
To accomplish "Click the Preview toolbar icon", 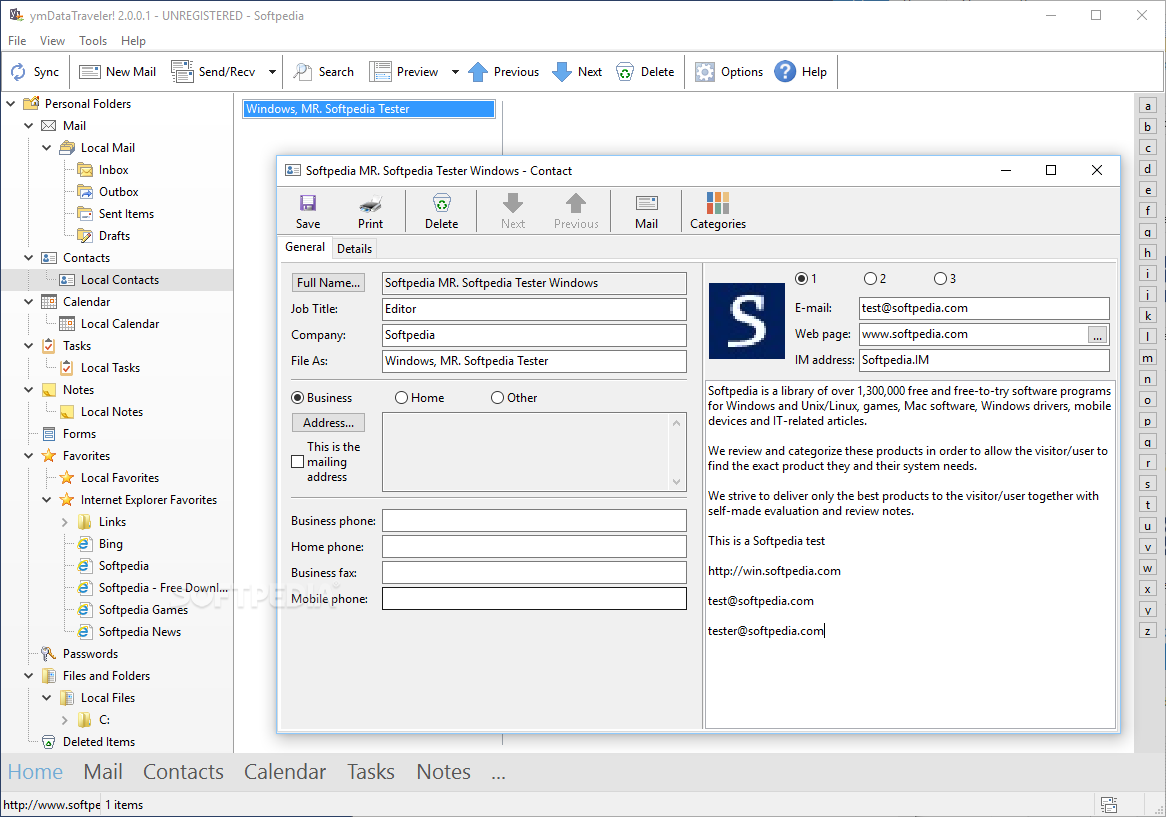I will point(380,72).
